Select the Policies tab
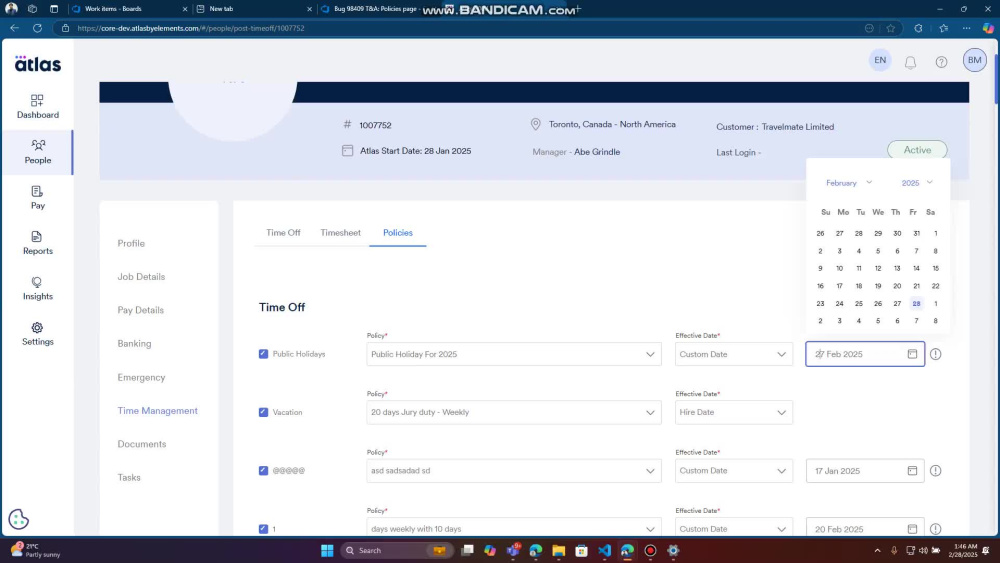1000x563 pixels. coord(397,233)
